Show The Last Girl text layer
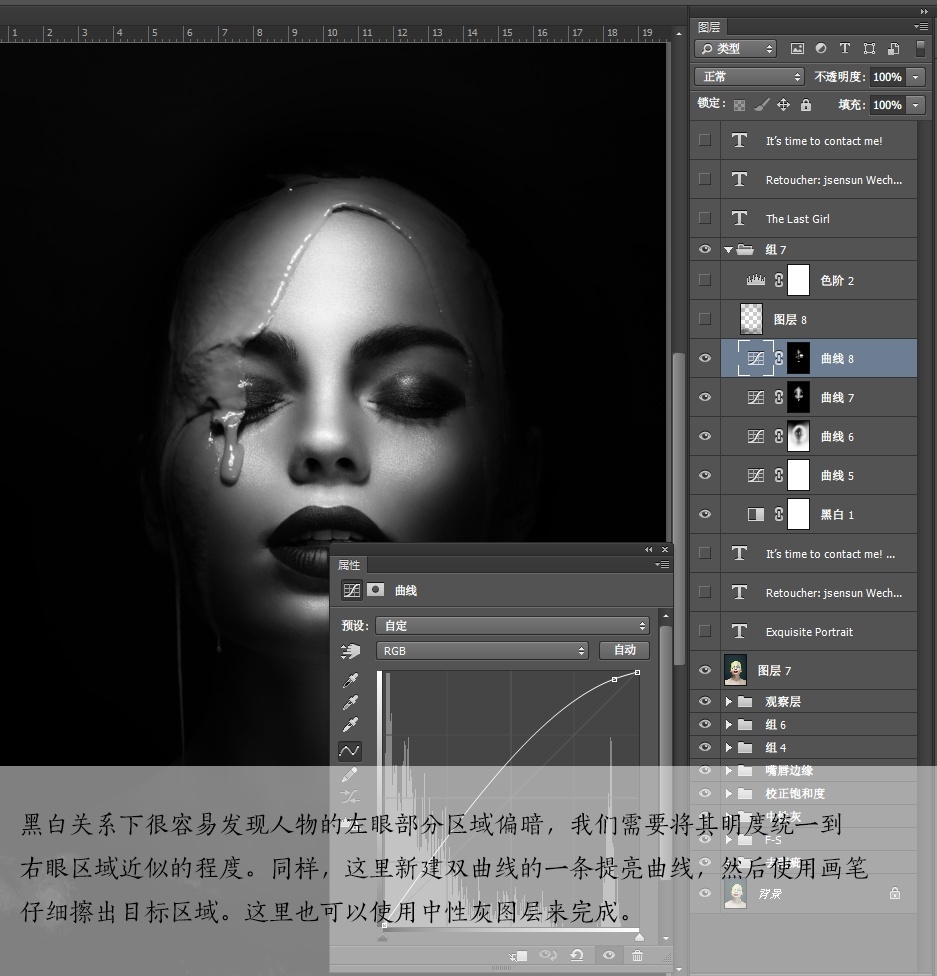The image size is (937, 976). click(x=705, y=218)
